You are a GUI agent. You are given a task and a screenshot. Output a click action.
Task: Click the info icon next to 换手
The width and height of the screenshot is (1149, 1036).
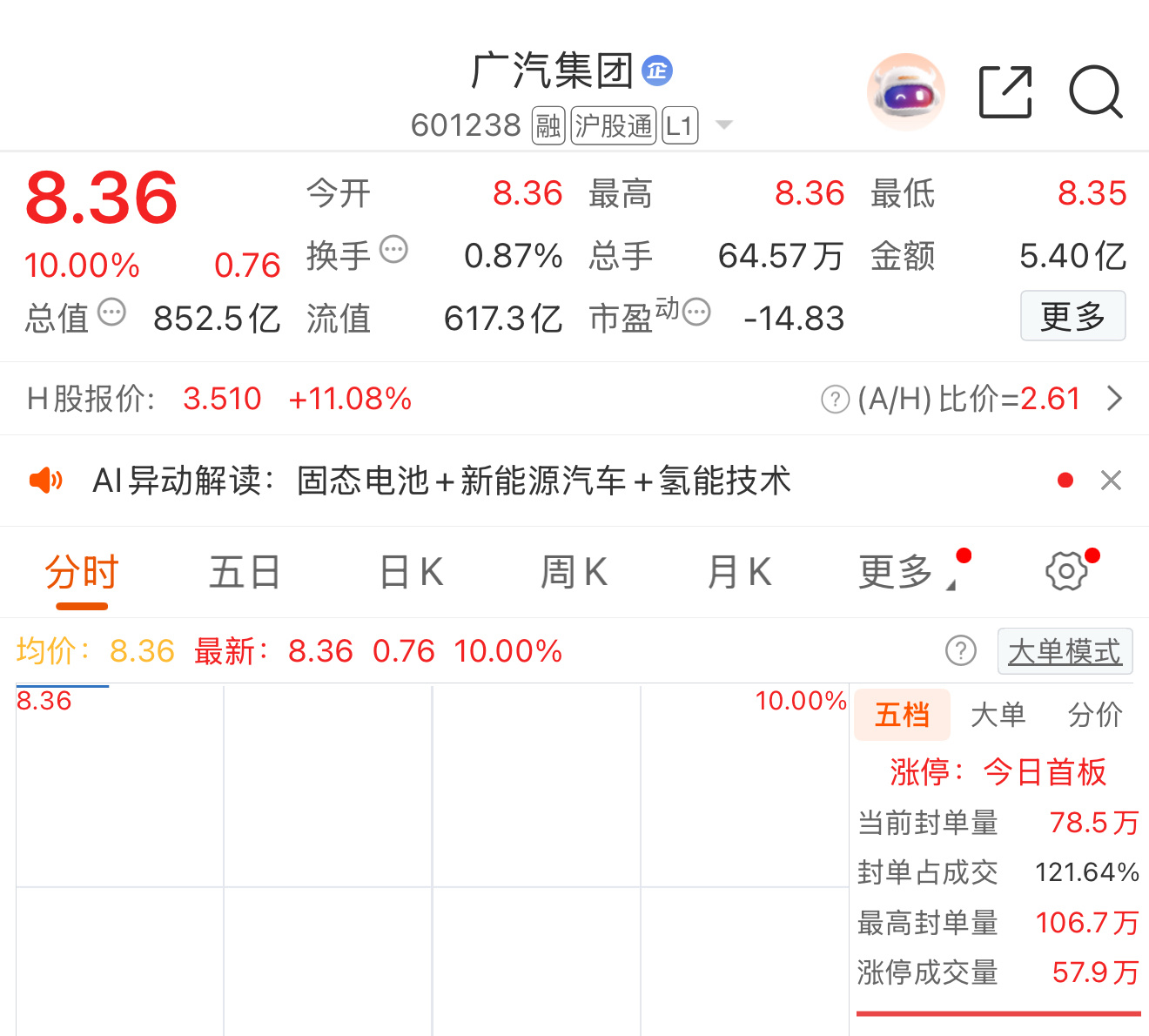(x=395, y=248)
